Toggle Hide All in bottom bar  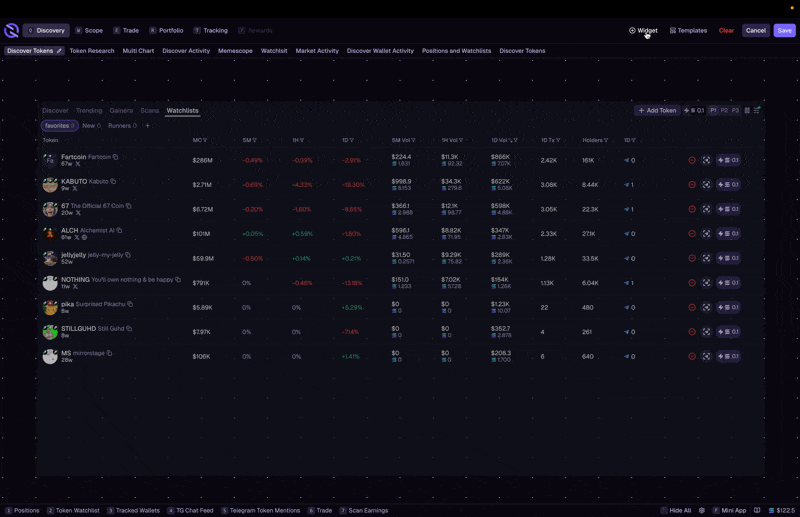tap(676, 510)
